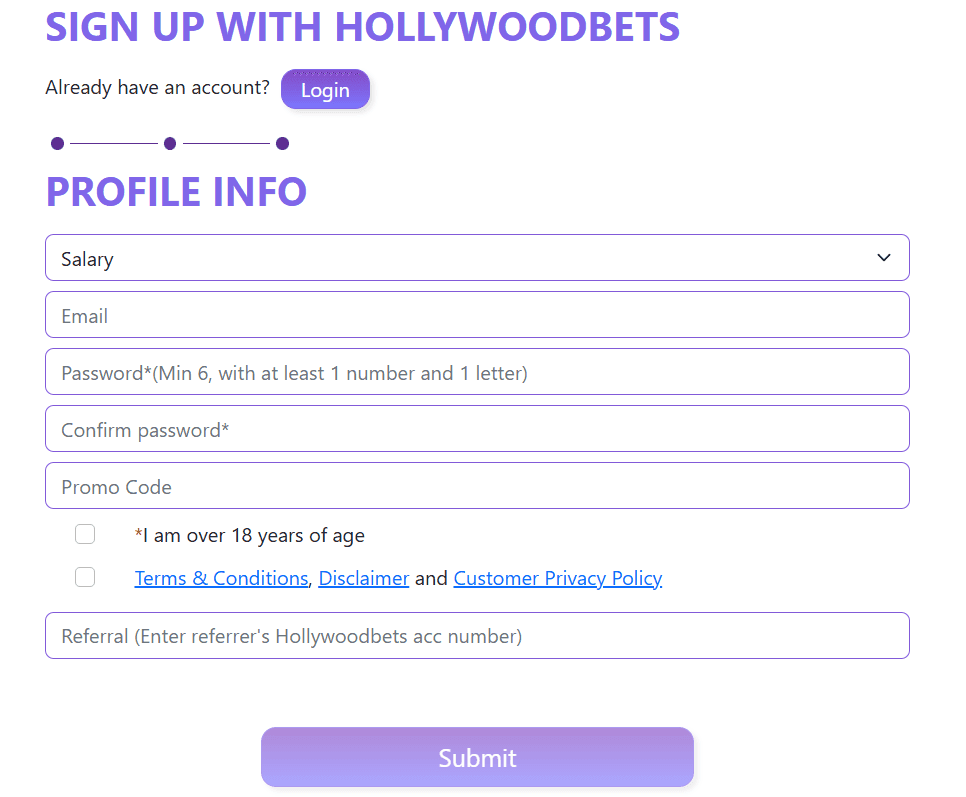Click the Login button
966x797 pixels.
click(x=325, y=89)
